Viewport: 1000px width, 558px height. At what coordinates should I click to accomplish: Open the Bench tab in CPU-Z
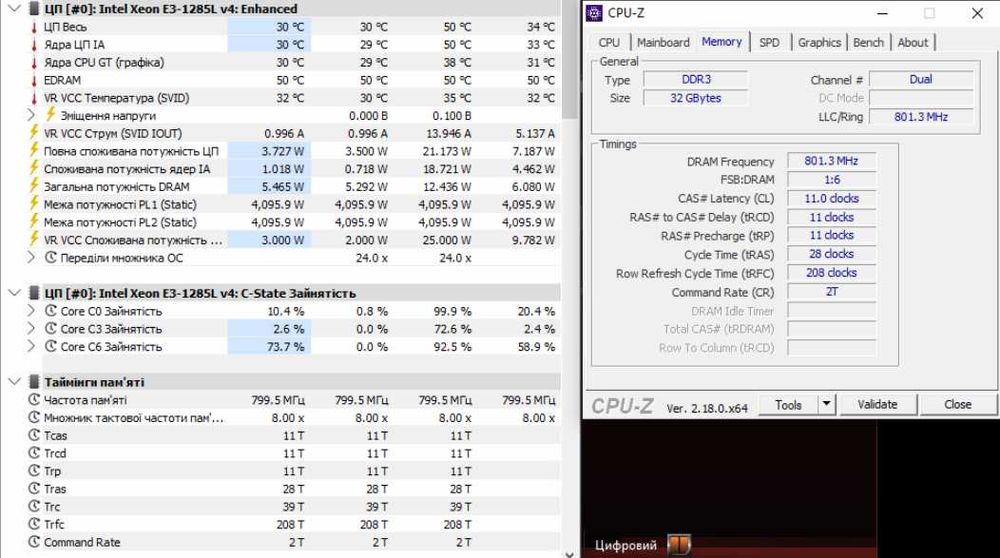[x=868, y=43]
